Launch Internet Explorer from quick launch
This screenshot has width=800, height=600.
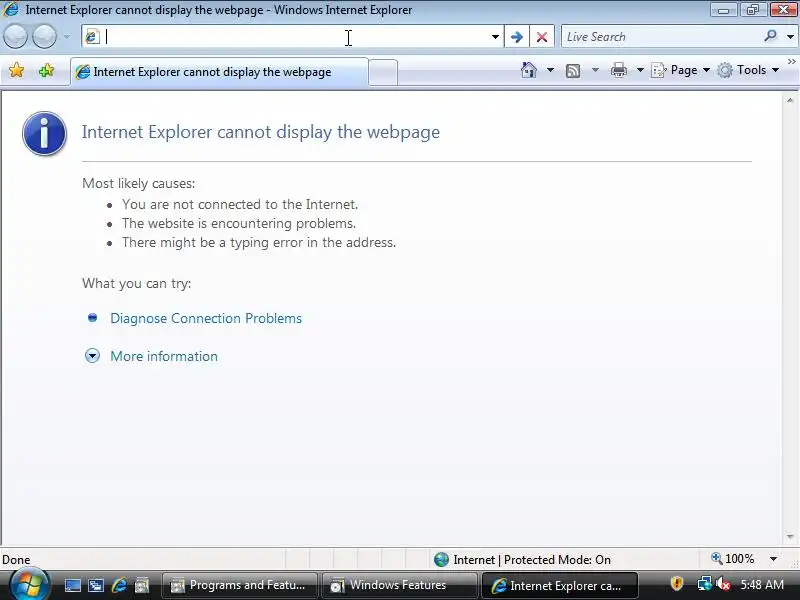click(x=119, y=586)
